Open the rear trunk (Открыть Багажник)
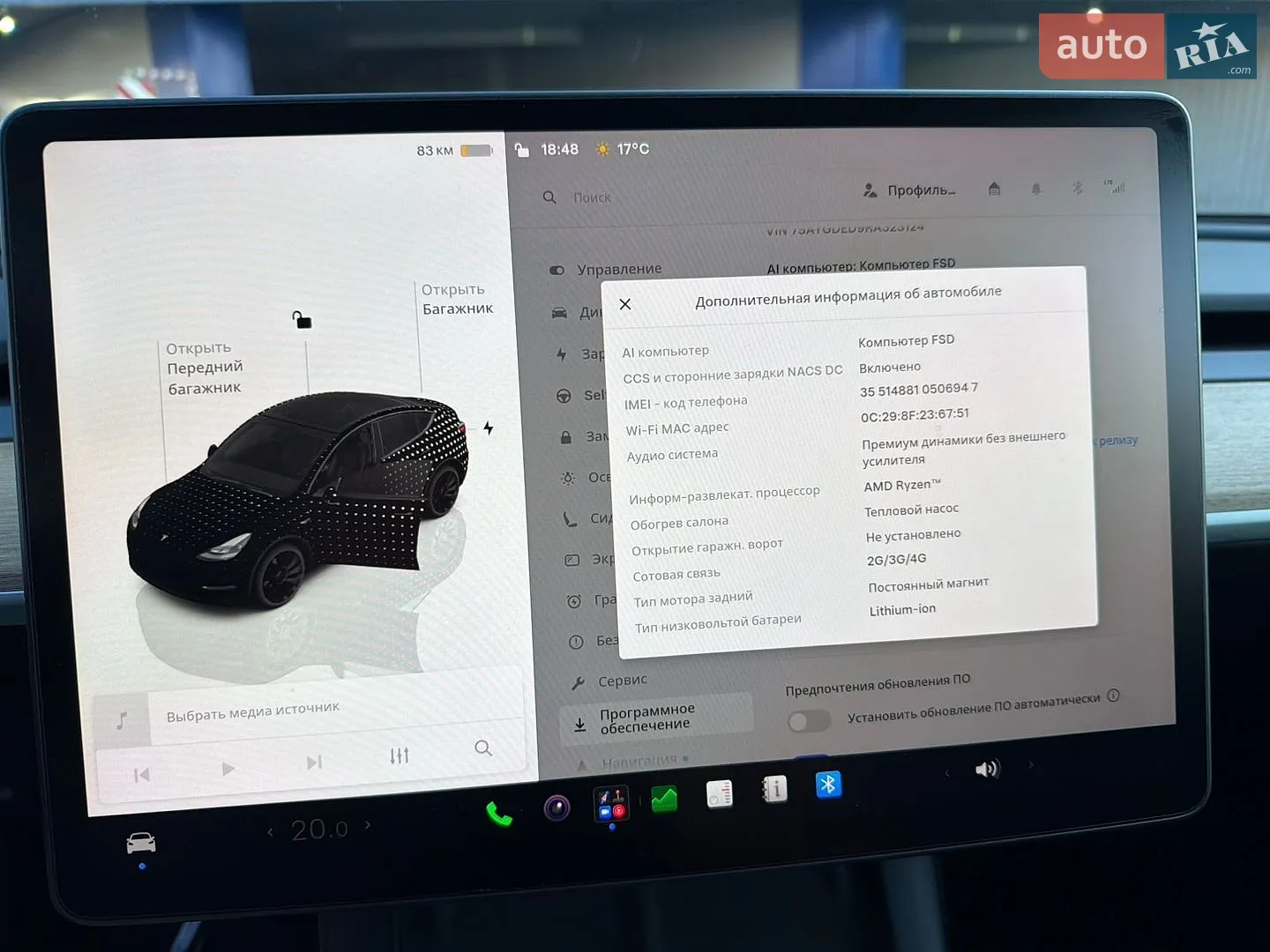This screenshot has height=952, width=1270. [457, 300]
